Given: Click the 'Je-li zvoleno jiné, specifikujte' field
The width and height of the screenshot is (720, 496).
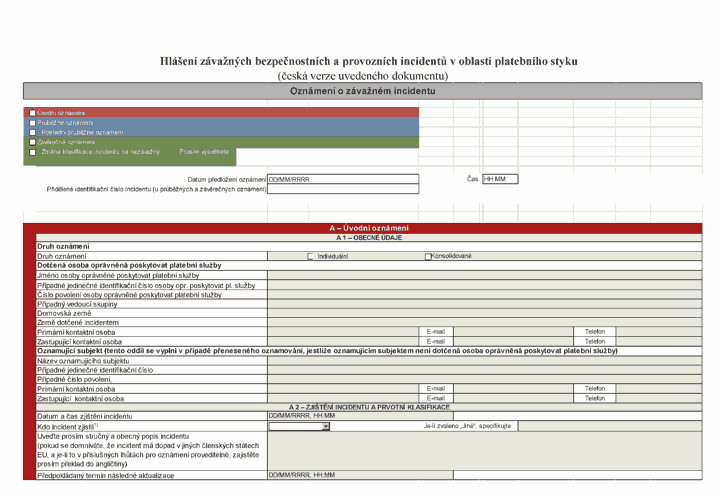Looking at the screenshot, I should tap(610, 426).
